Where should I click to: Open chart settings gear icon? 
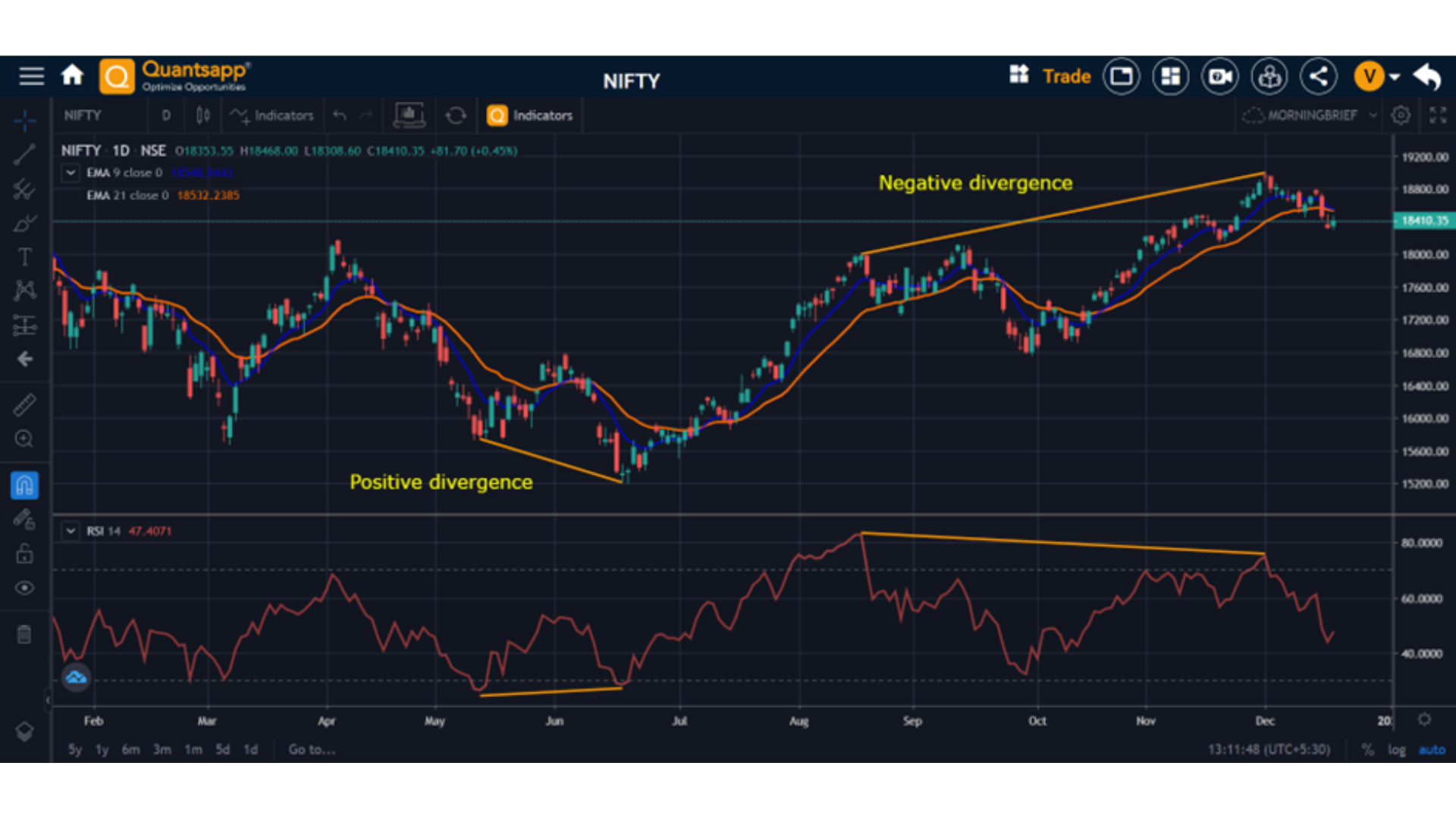[x=1401, y=115]
